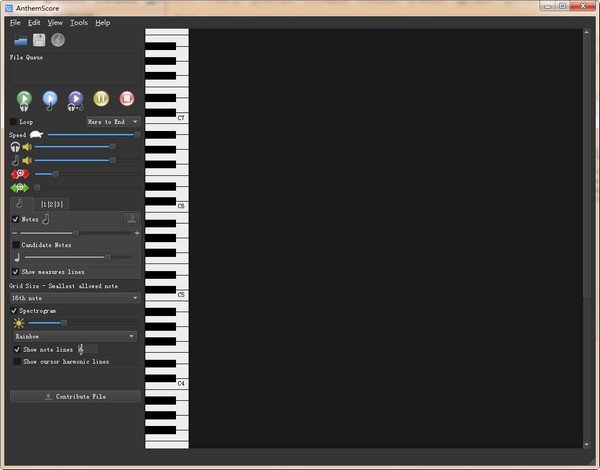
Task: Click the spectrogram brightness slider
Action: (82, 323)
